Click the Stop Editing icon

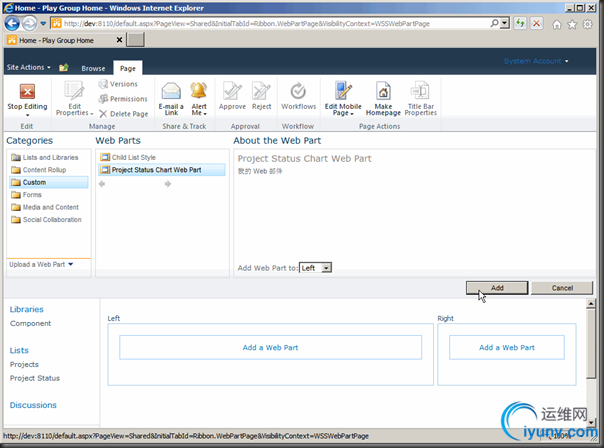pyautogui.click(x=27, y=92)
